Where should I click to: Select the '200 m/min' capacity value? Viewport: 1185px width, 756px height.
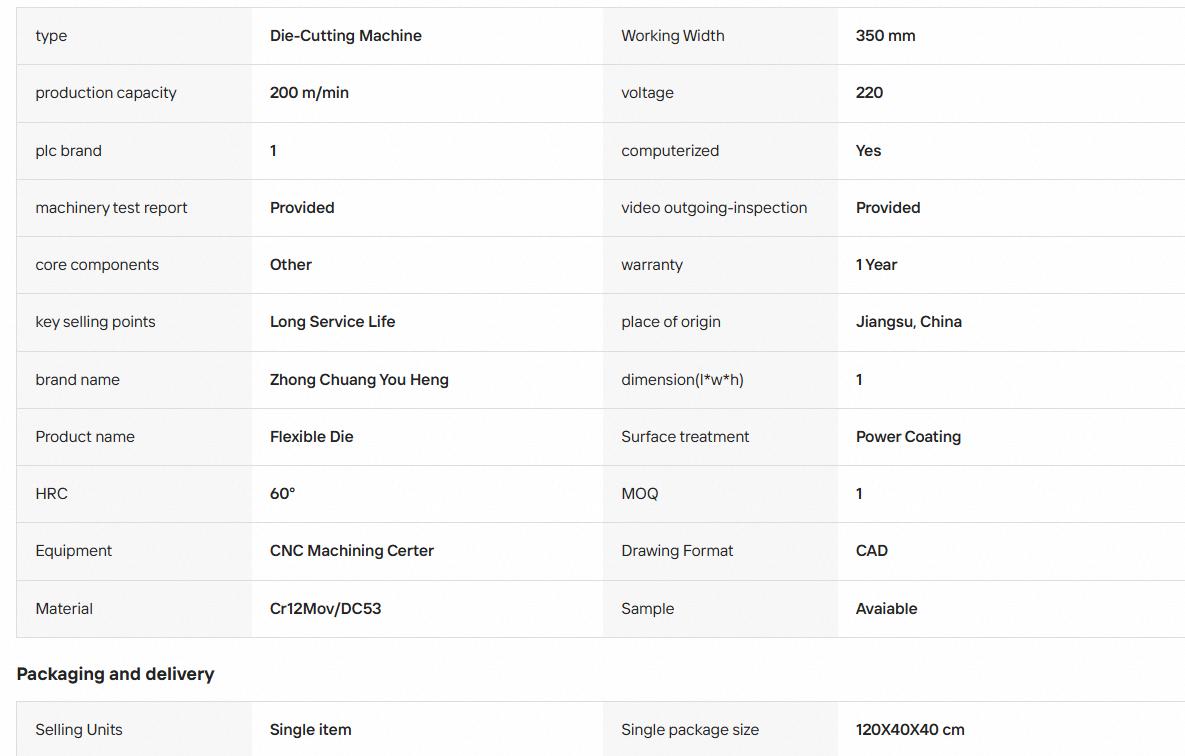(x=309, y=93)
